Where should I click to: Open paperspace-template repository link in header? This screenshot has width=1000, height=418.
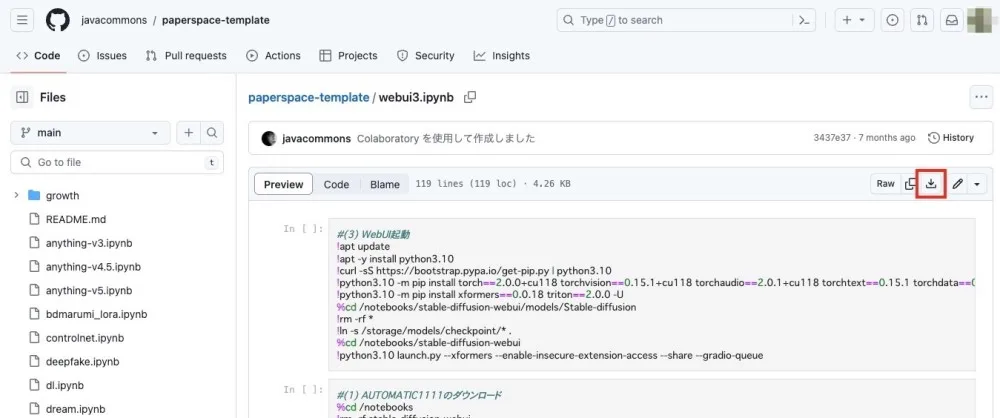(216, 20)
